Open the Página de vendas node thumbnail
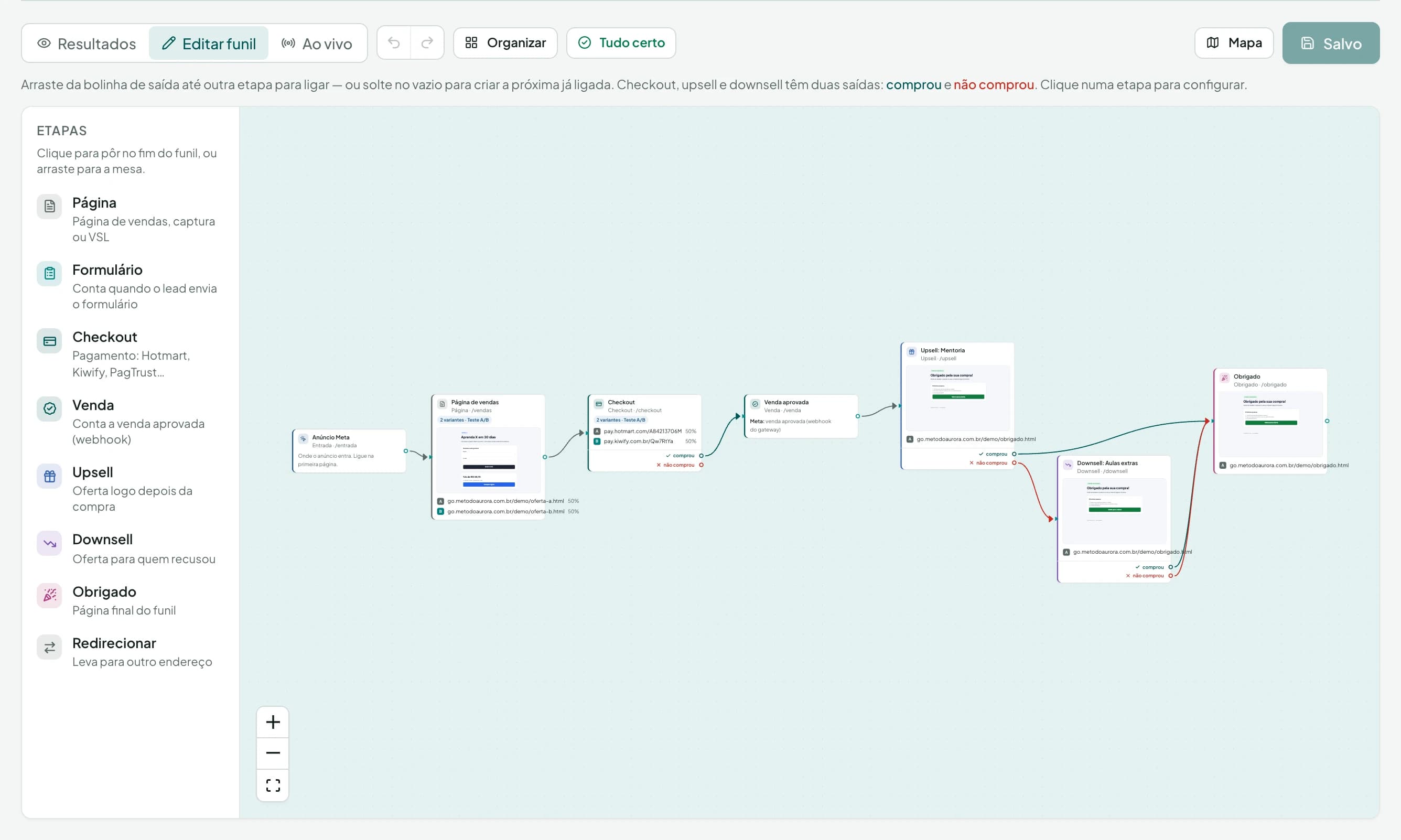1401x840 pixels. coord(488,460)
